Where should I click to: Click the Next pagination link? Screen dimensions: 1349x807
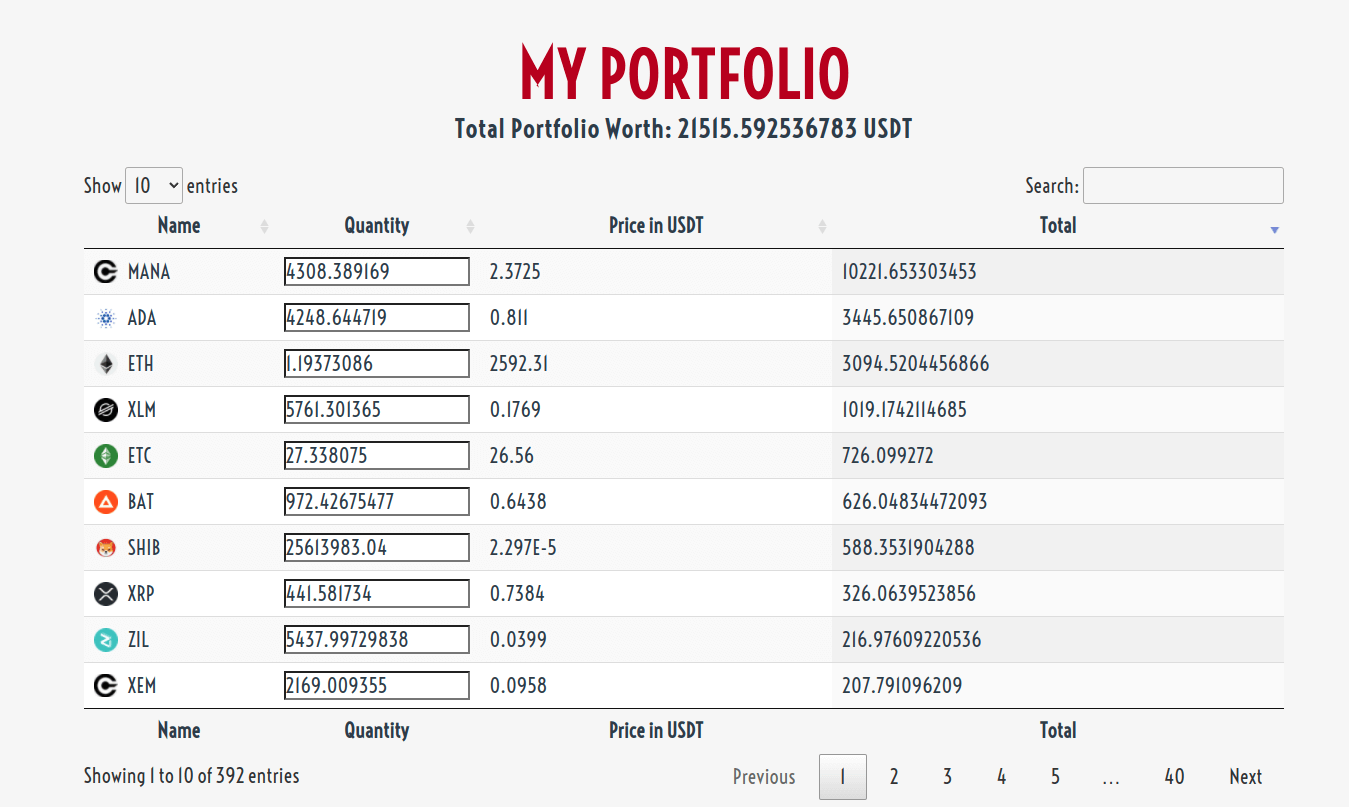pos(1245,777)
